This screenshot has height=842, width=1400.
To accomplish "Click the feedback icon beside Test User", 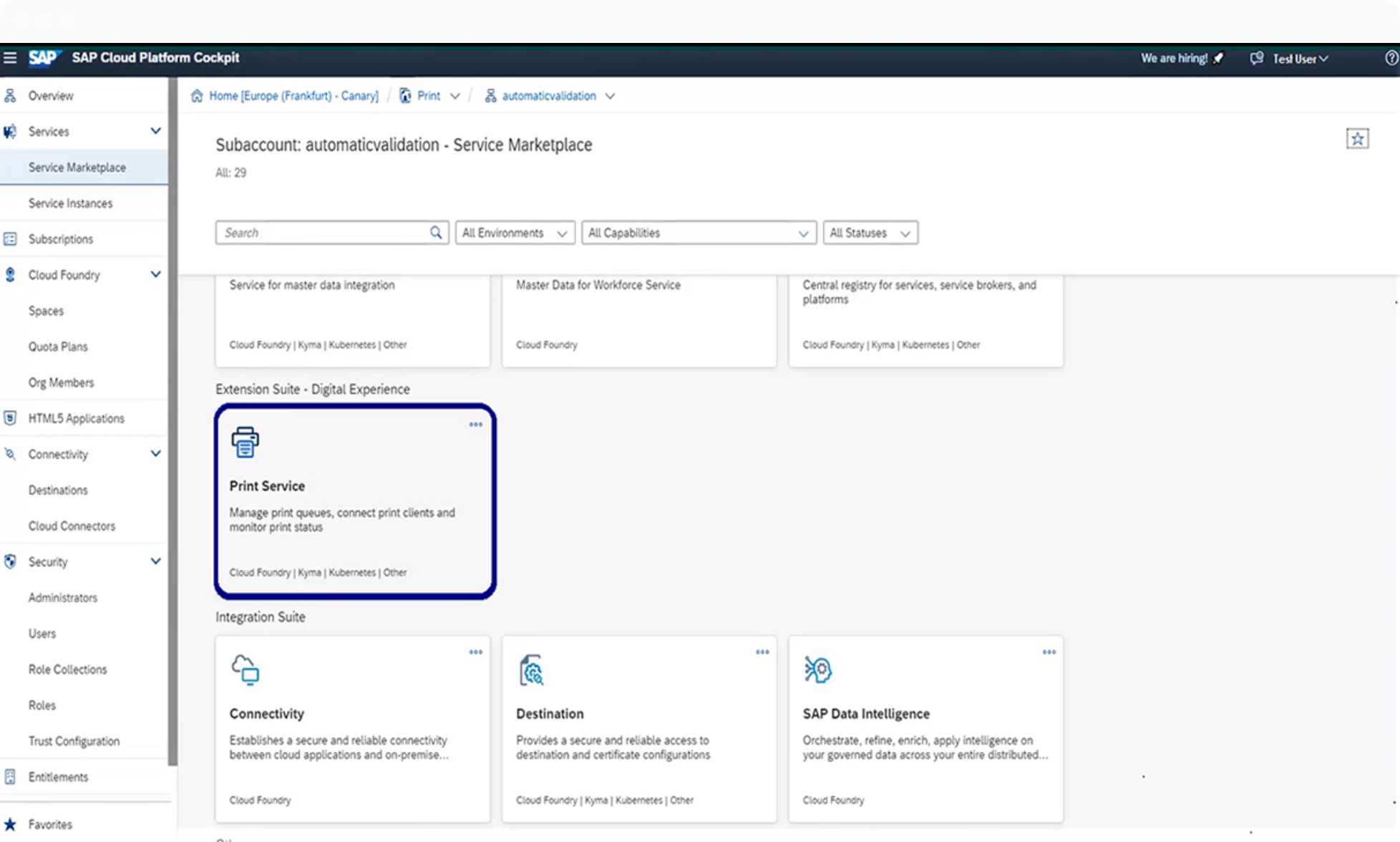I will (x=1257, y=58).
